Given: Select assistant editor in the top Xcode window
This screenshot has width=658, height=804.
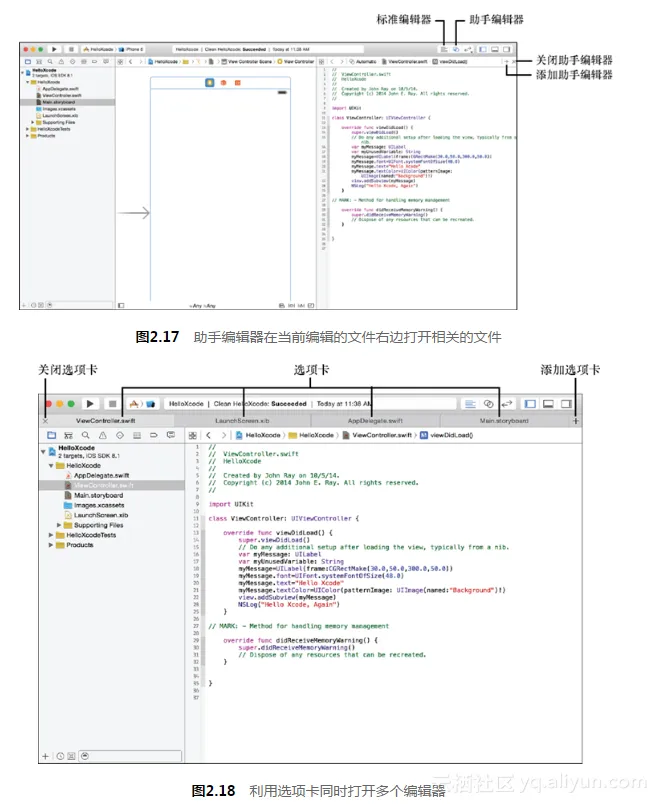Looking at the screenshot, I should (x=456, y=49).
